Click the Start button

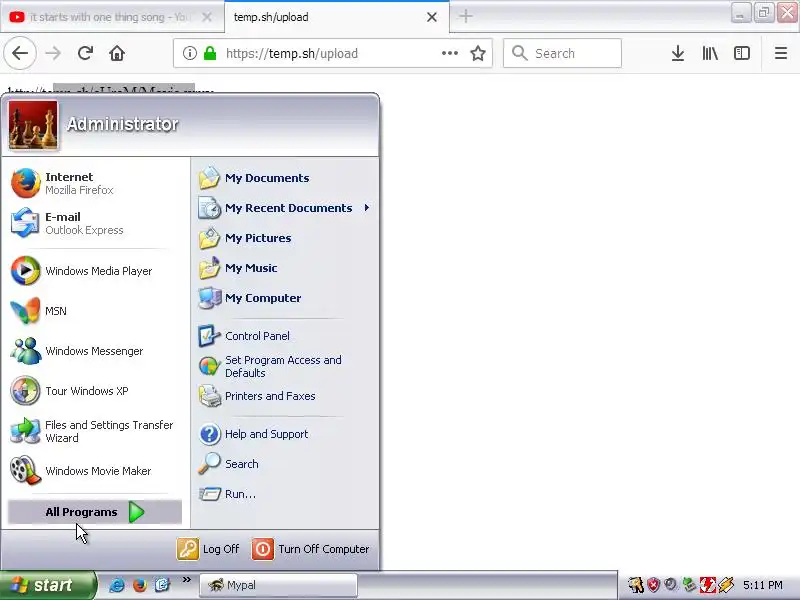[x=48, y=585]
